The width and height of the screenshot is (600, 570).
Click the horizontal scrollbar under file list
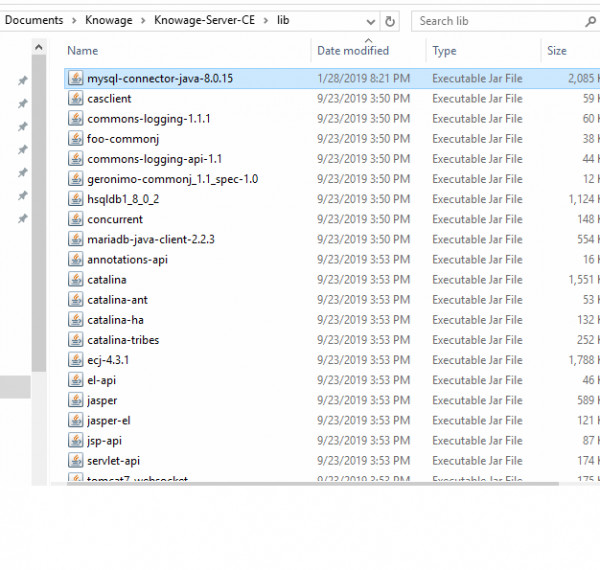pyautogui.click(x=312, y=484)
